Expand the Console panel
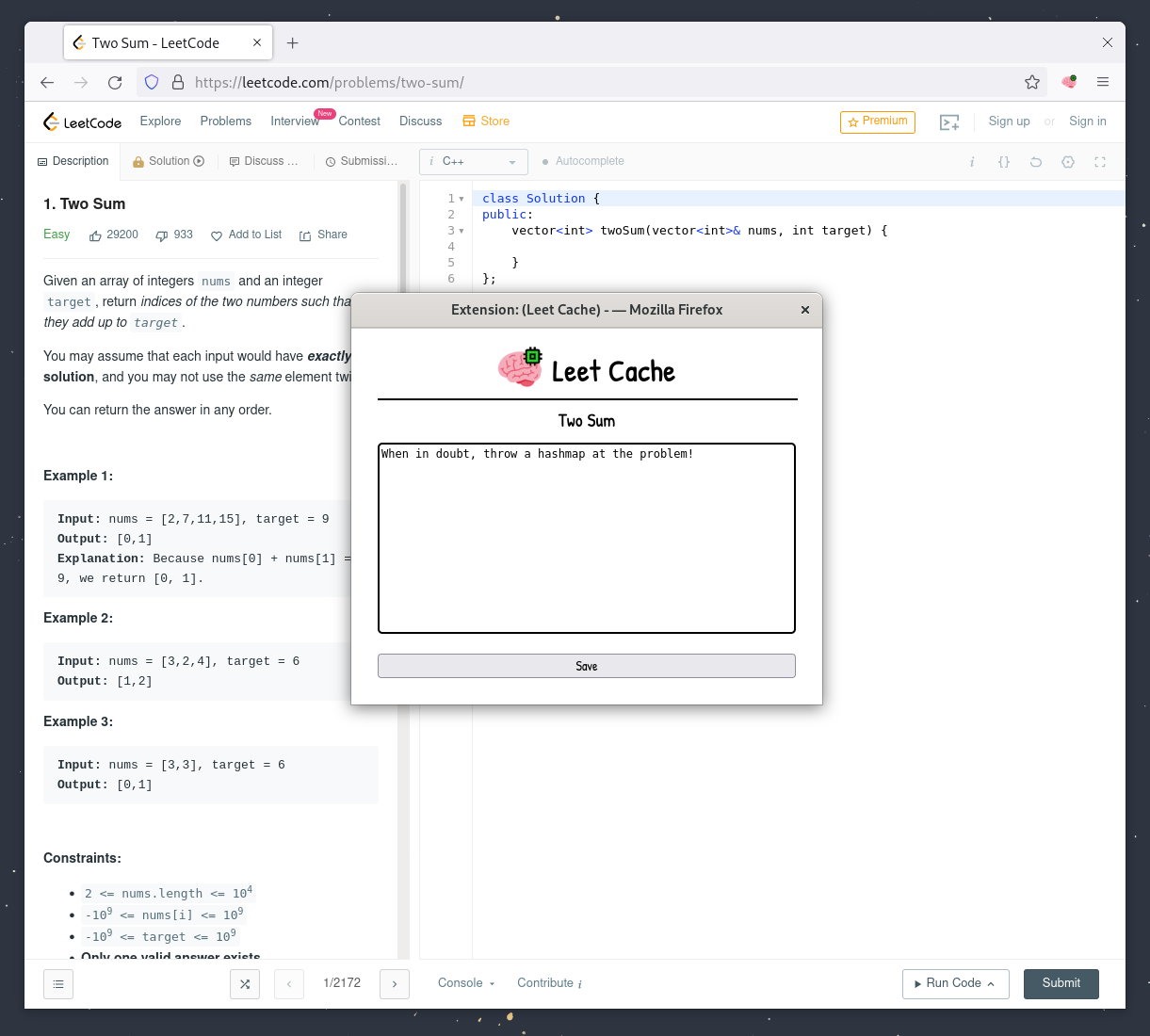 tap(466, 982)
